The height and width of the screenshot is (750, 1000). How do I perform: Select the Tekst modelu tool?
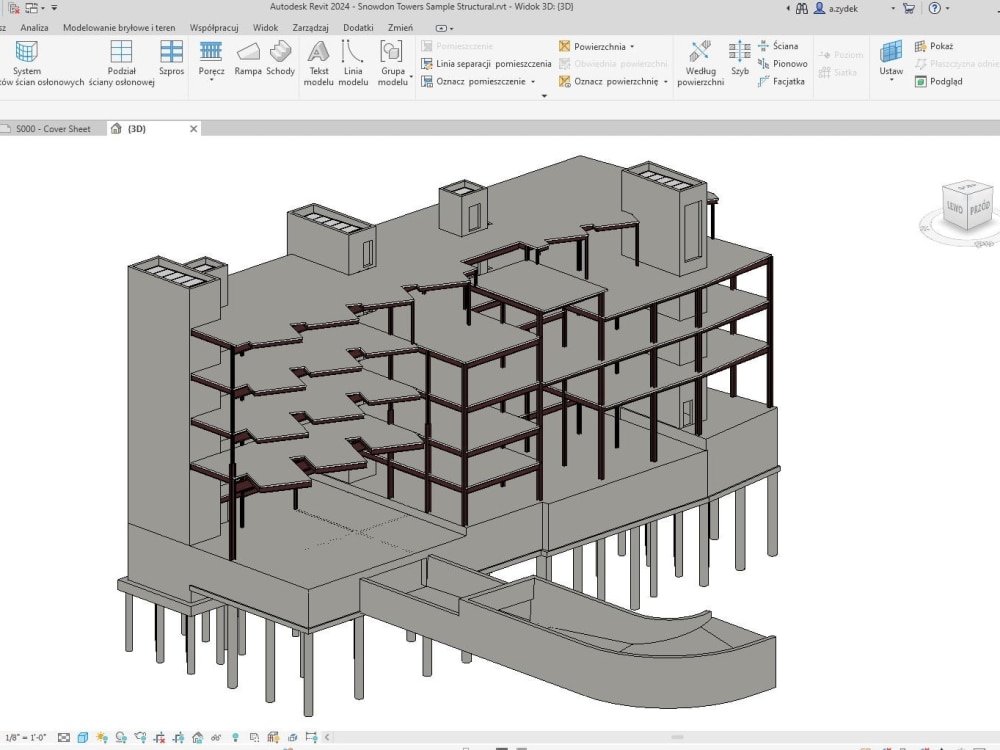tap(318, 62)
